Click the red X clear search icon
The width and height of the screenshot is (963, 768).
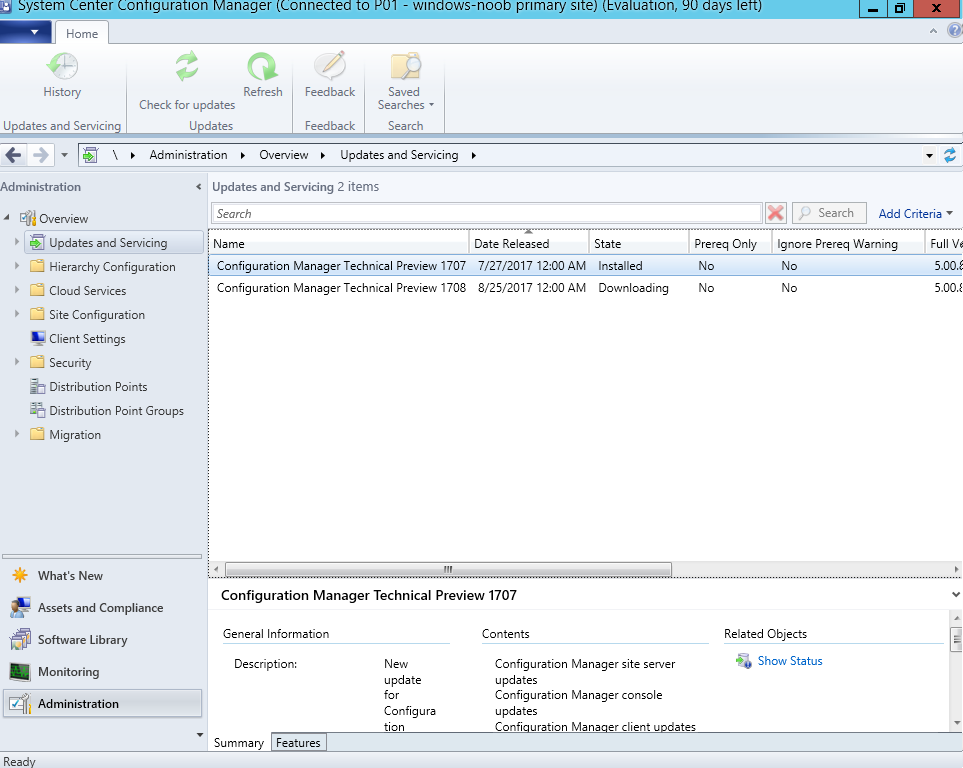tap(776, 213)
